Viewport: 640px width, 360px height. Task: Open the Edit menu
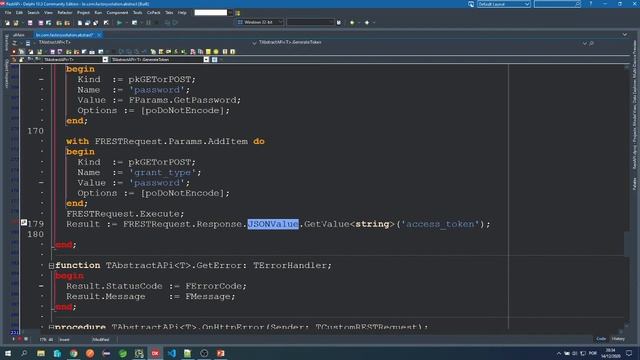coord(19,13)
